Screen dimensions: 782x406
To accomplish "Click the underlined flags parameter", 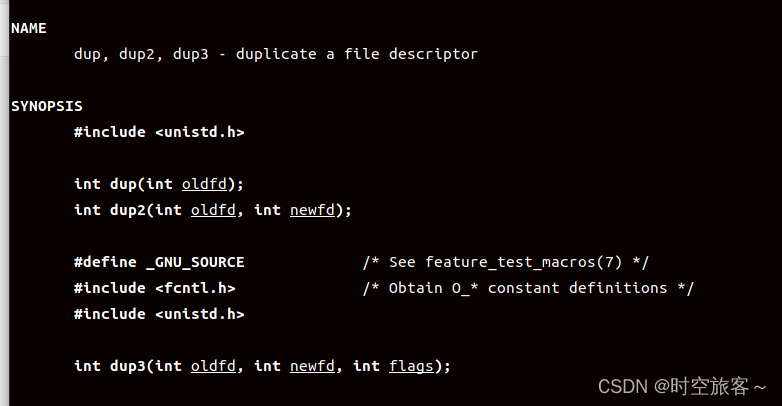I will tap(410, 366).
